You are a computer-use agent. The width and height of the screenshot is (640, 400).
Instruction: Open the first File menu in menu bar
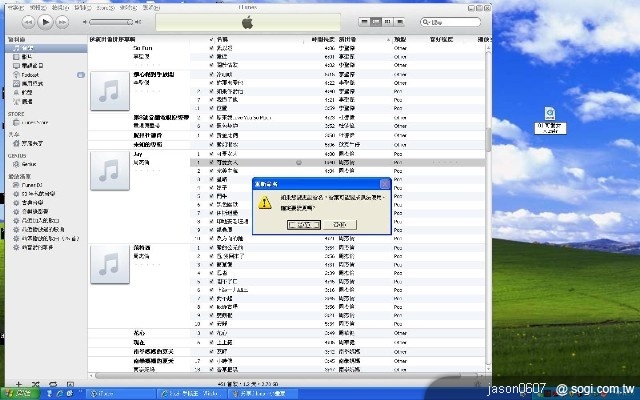tap(12, 7)
